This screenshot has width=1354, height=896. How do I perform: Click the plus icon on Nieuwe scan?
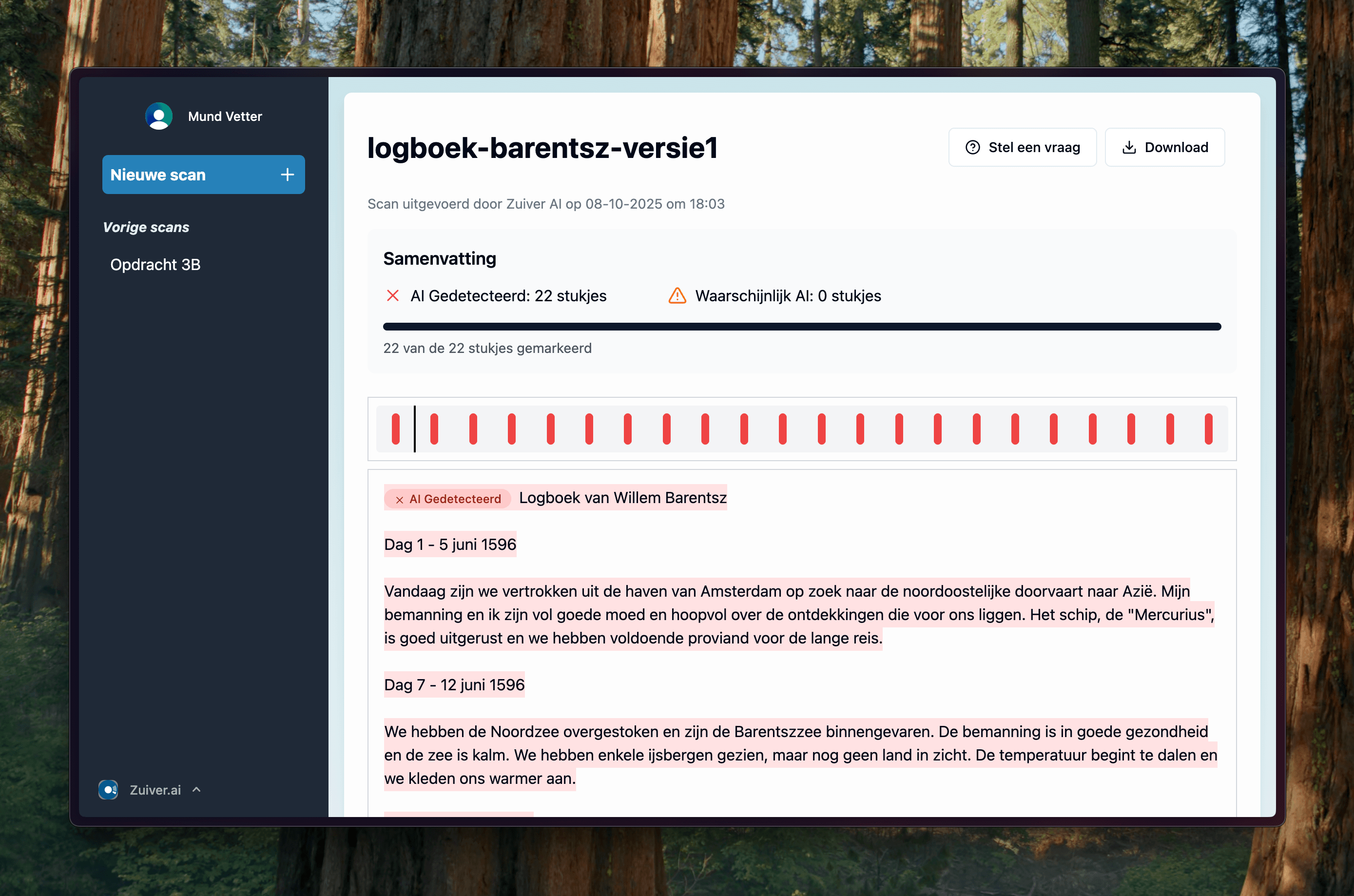[288, 175]
